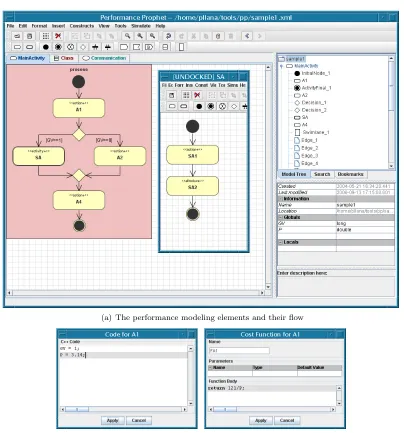The width and height of the screenshot is (404, 433).
Task: Click horizontal scrollbar thumb in Cost Function dialog
Action: tap(225, 409)
